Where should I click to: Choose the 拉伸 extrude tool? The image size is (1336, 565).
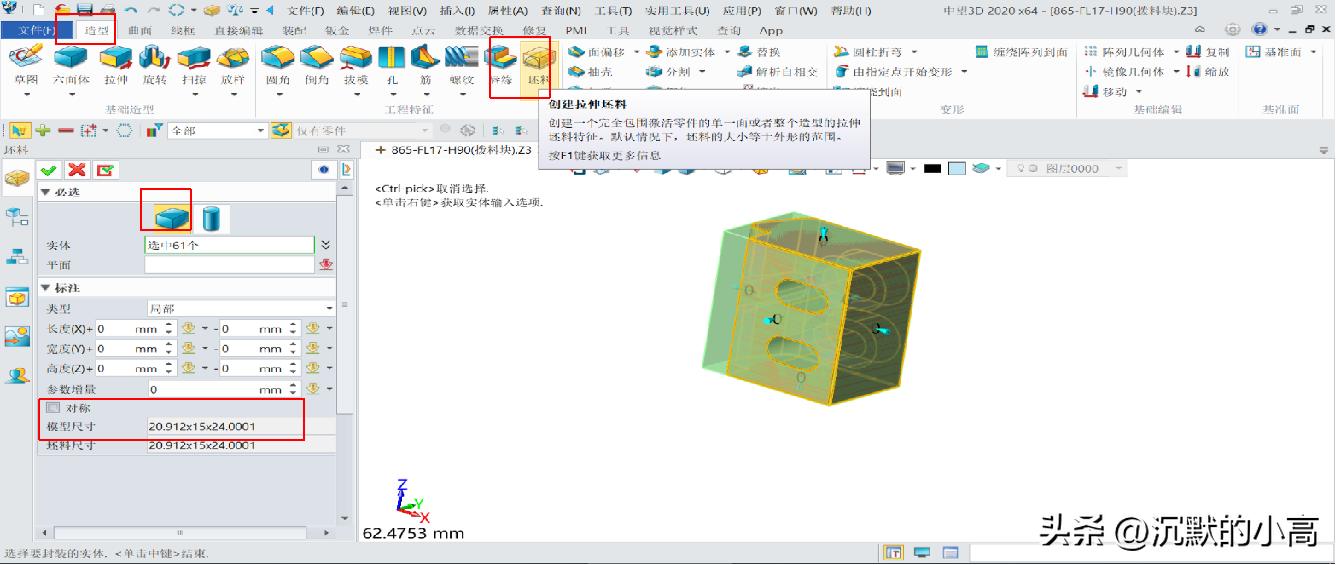(x=116, y=64)
